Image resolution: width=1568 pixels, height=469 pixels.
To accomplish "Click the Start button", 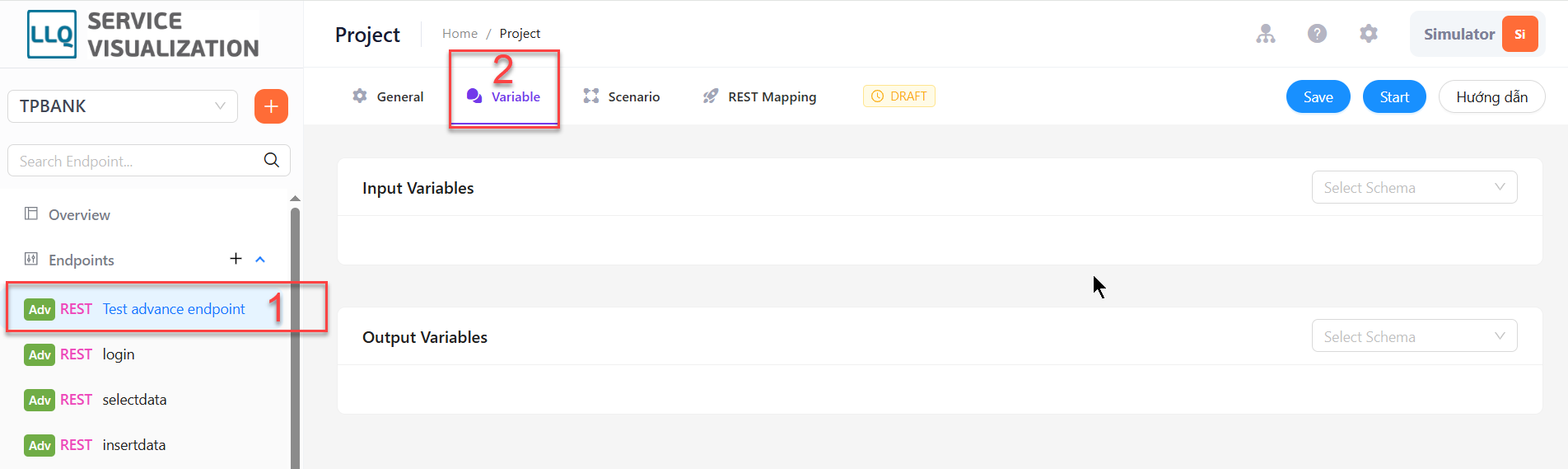I will pyautogui.click(x=1394, y=96).
